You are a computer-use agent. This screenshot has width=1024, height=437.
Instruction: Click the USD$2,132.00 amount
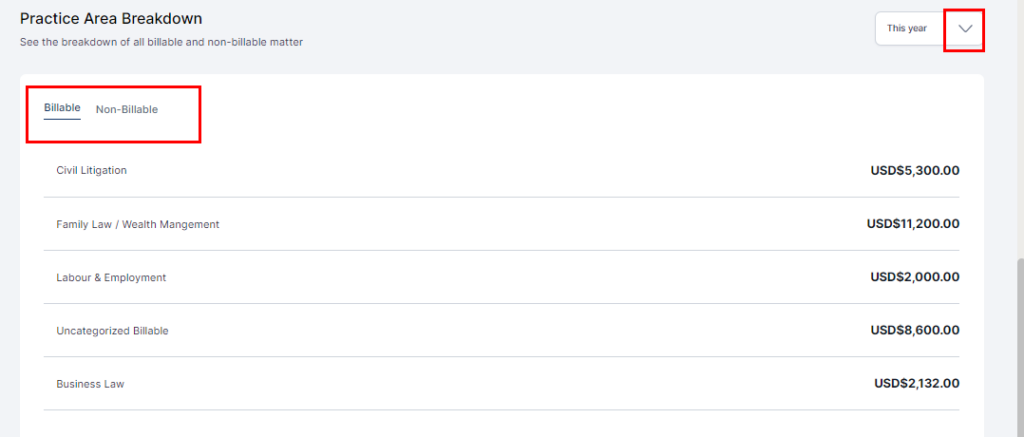[916, 384]
